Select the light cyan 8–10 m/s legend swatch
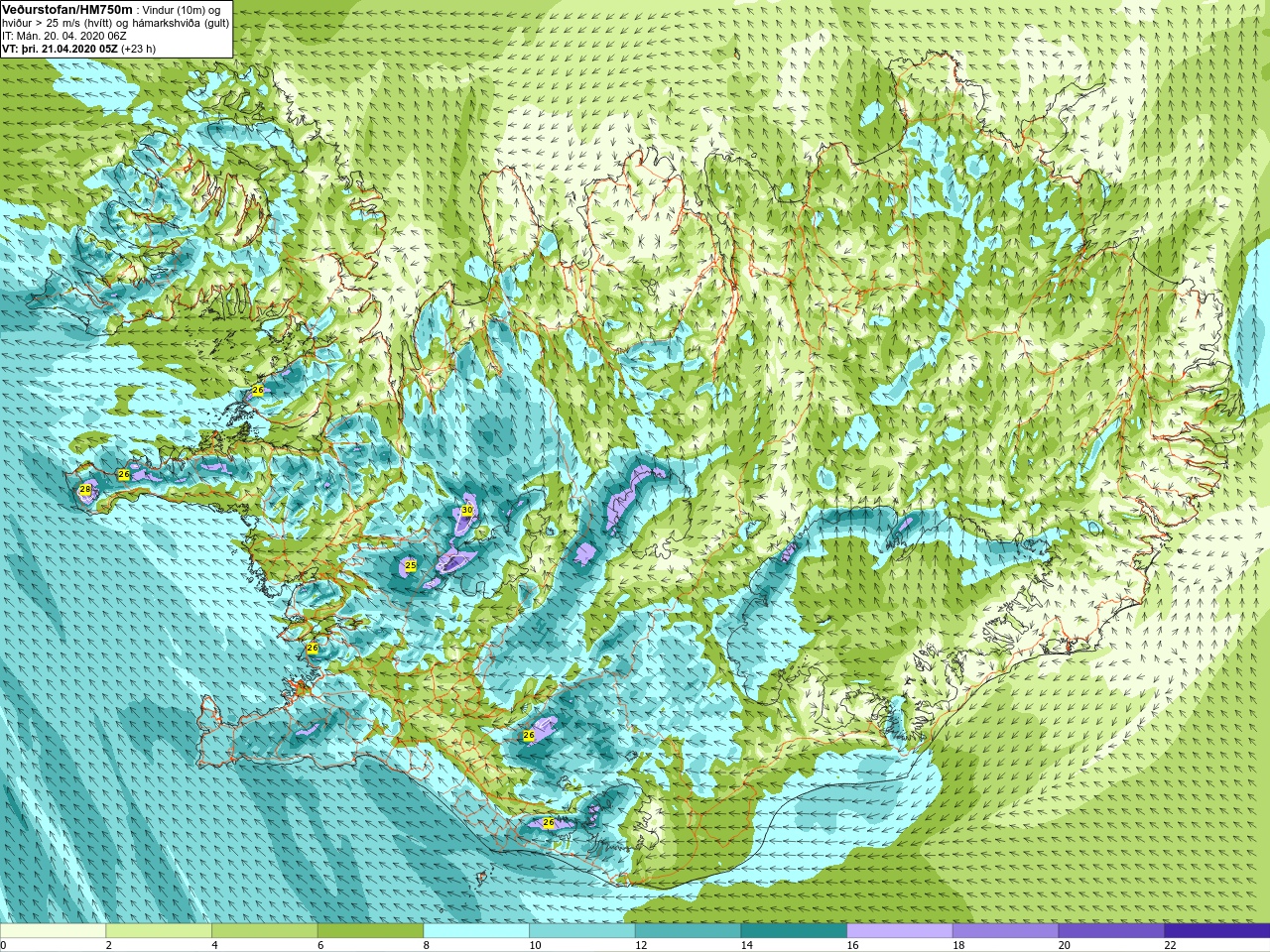This screenshot has width=1270, height=952. (x=476, y=931)
